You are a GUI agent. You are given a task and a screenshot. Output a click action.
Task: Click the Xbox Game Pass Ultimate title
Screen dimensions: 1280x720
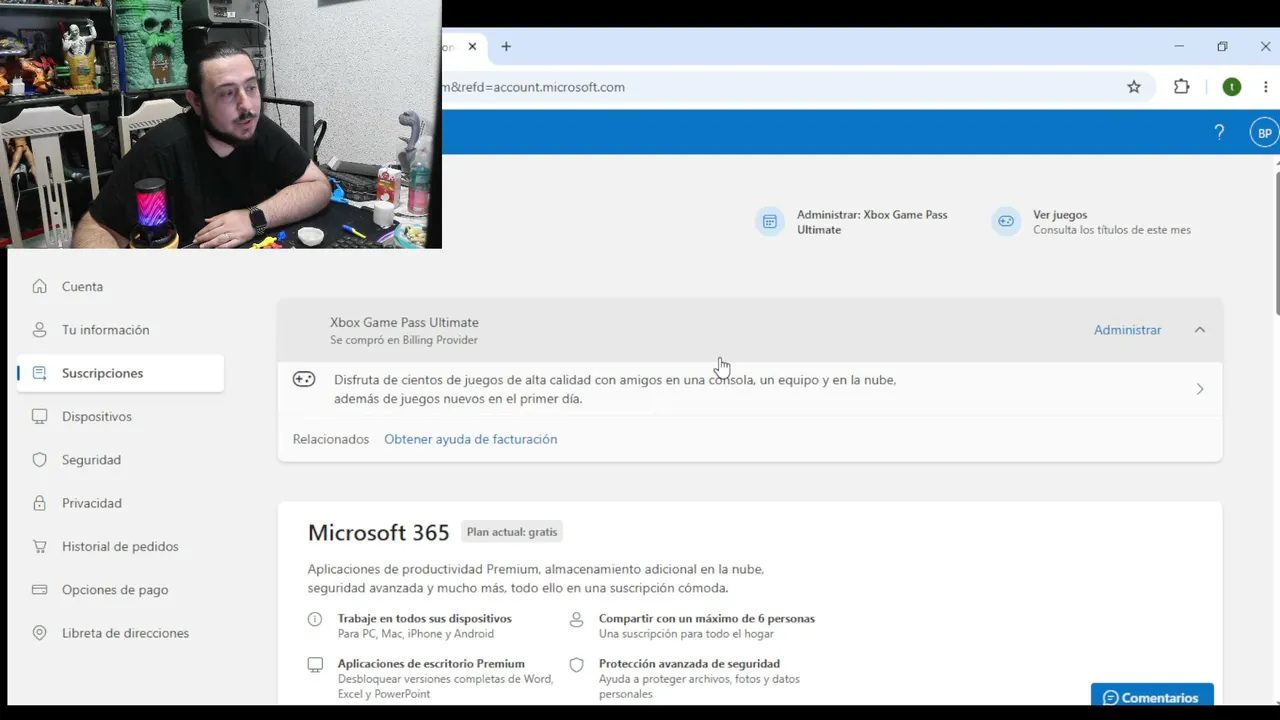[x=404, y=322]
